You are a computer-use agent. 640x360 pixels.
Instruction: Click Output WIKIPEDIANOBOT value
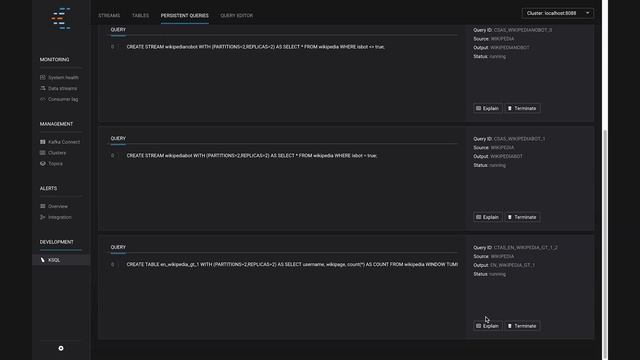tap(510, 48)
